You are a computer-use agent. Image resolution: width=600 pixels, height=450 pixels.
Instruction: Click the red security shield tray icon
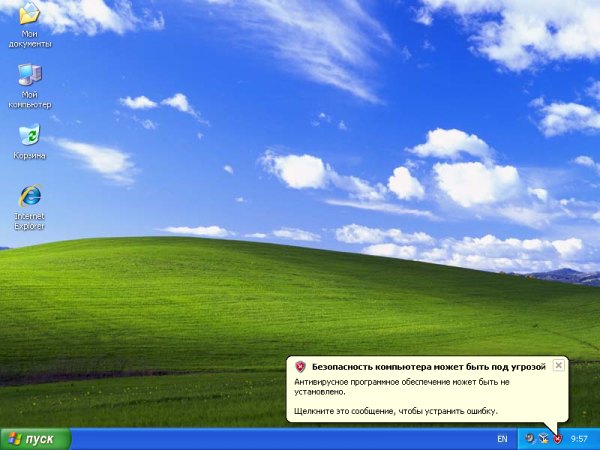tap(557, 439)
